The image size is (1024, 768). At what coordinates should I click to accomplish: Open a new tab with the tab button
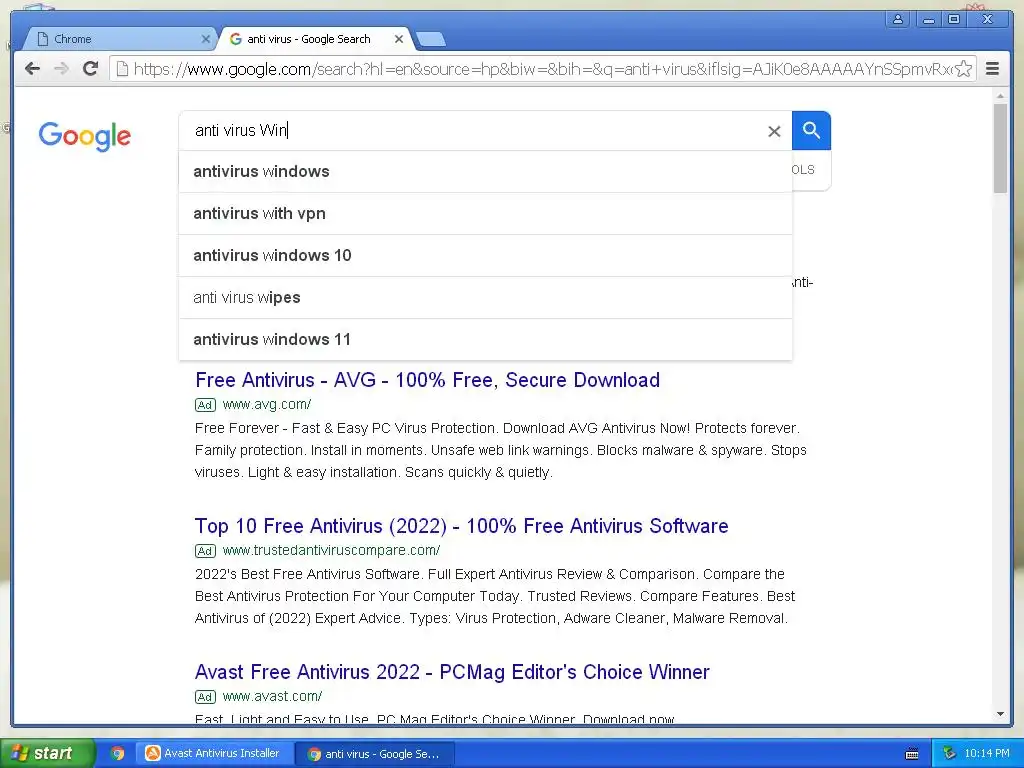click(431, 39)
